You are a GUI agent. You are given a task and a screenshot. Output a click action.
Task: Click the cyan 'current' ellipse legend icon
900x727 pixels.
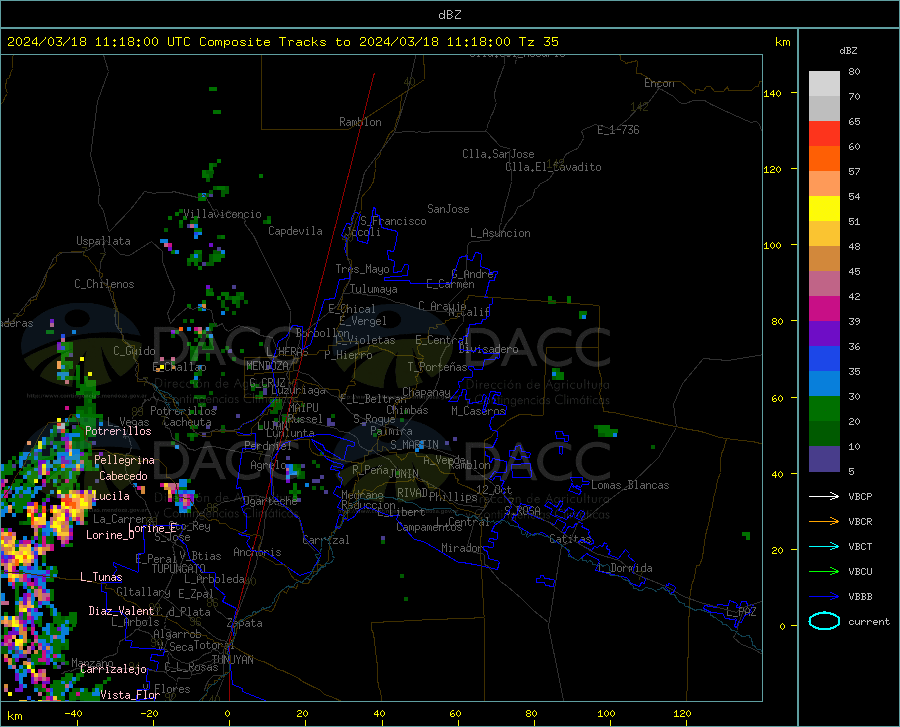(824, 621)
